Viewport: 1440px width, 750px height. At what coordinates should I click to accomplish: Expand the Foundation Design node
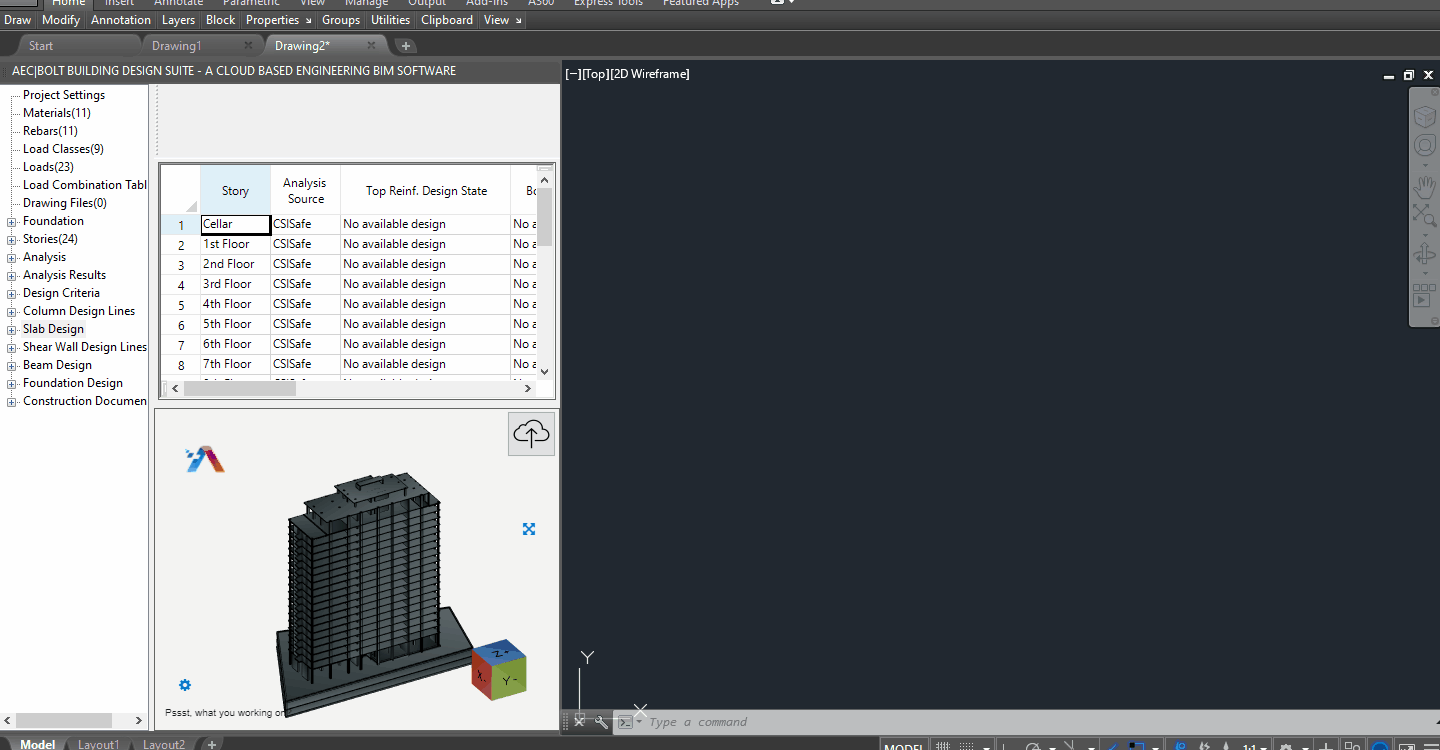[12, 384]
